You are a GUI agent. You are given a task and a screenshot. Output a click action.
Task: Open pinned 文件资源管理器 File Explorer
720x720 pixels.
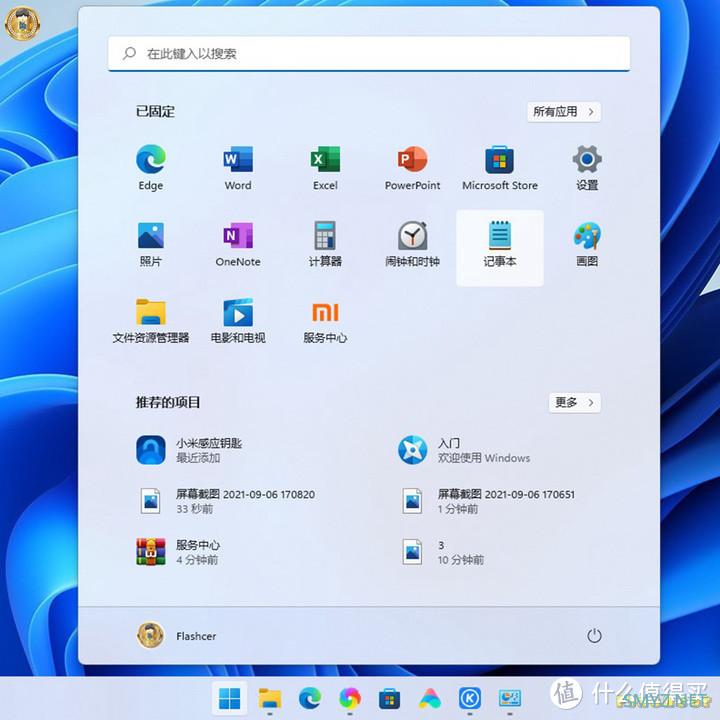(151, 321)
